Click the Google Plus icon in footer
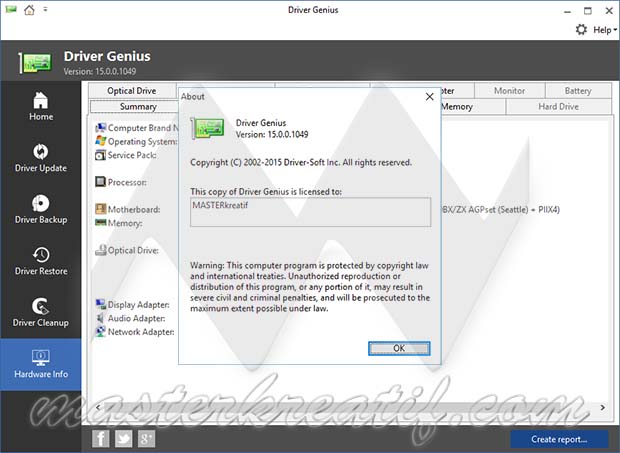The width and height of the screenshot is (620, 453). tap(146, 439)
